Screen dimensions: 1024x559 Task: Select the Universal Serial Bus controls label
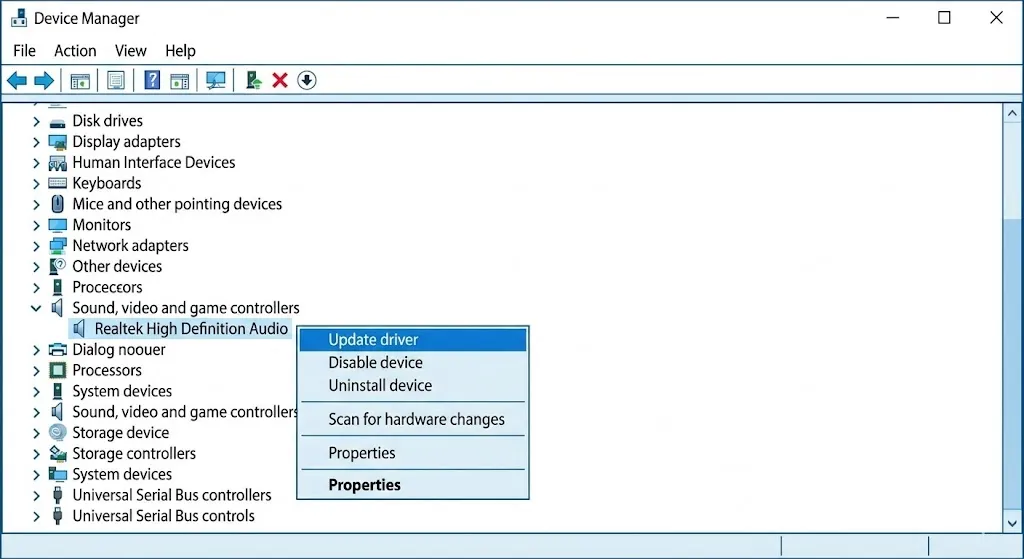(x=163, y=516)
